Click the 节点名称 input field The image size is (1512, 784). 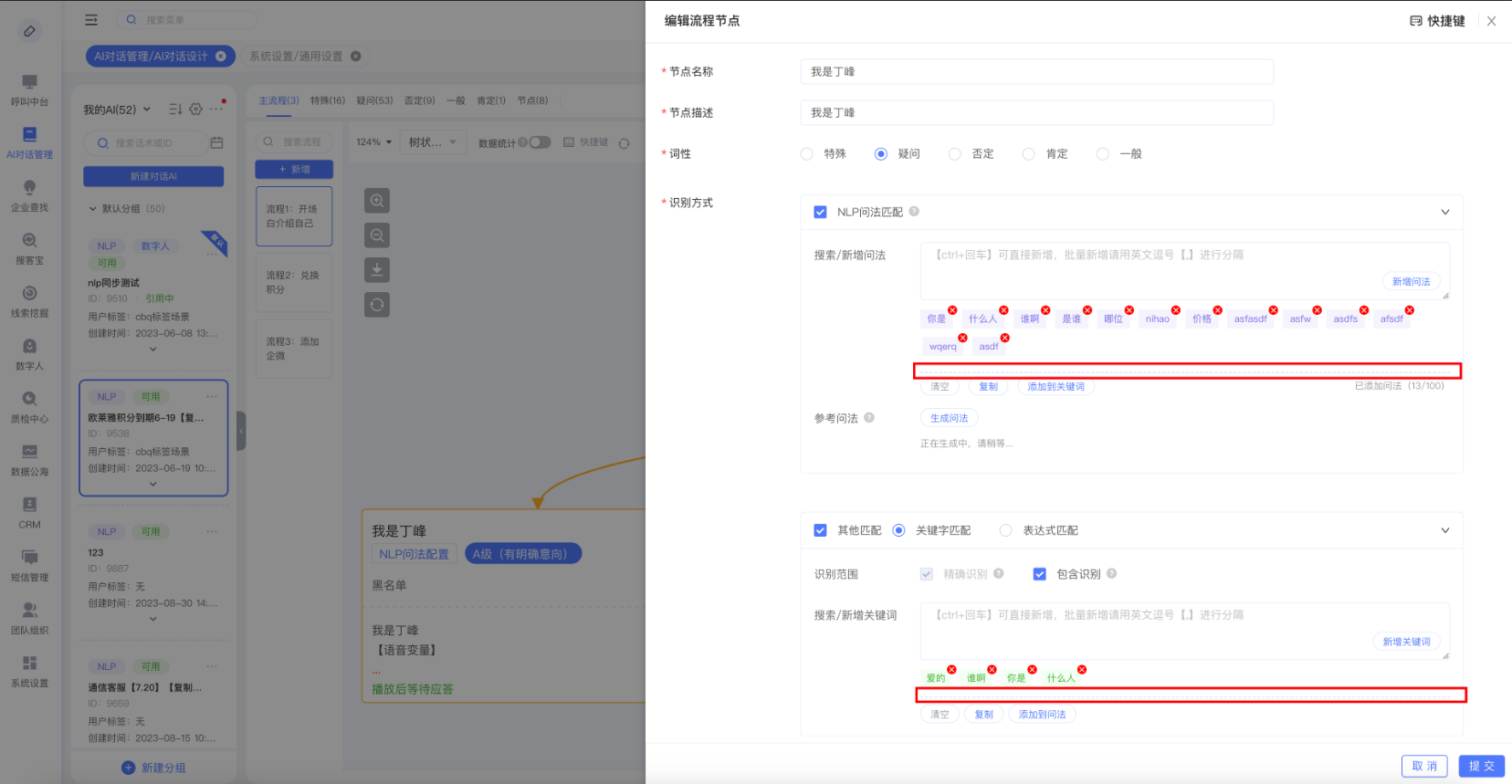1036,72
